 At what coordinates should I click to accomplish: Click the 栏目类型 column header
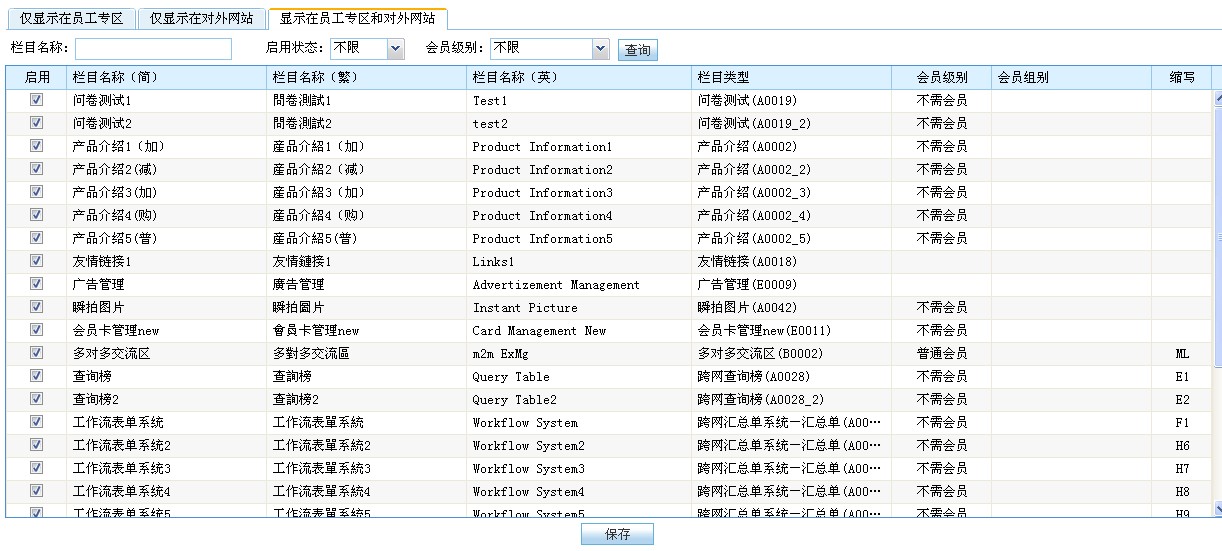[x=790, y=77]
